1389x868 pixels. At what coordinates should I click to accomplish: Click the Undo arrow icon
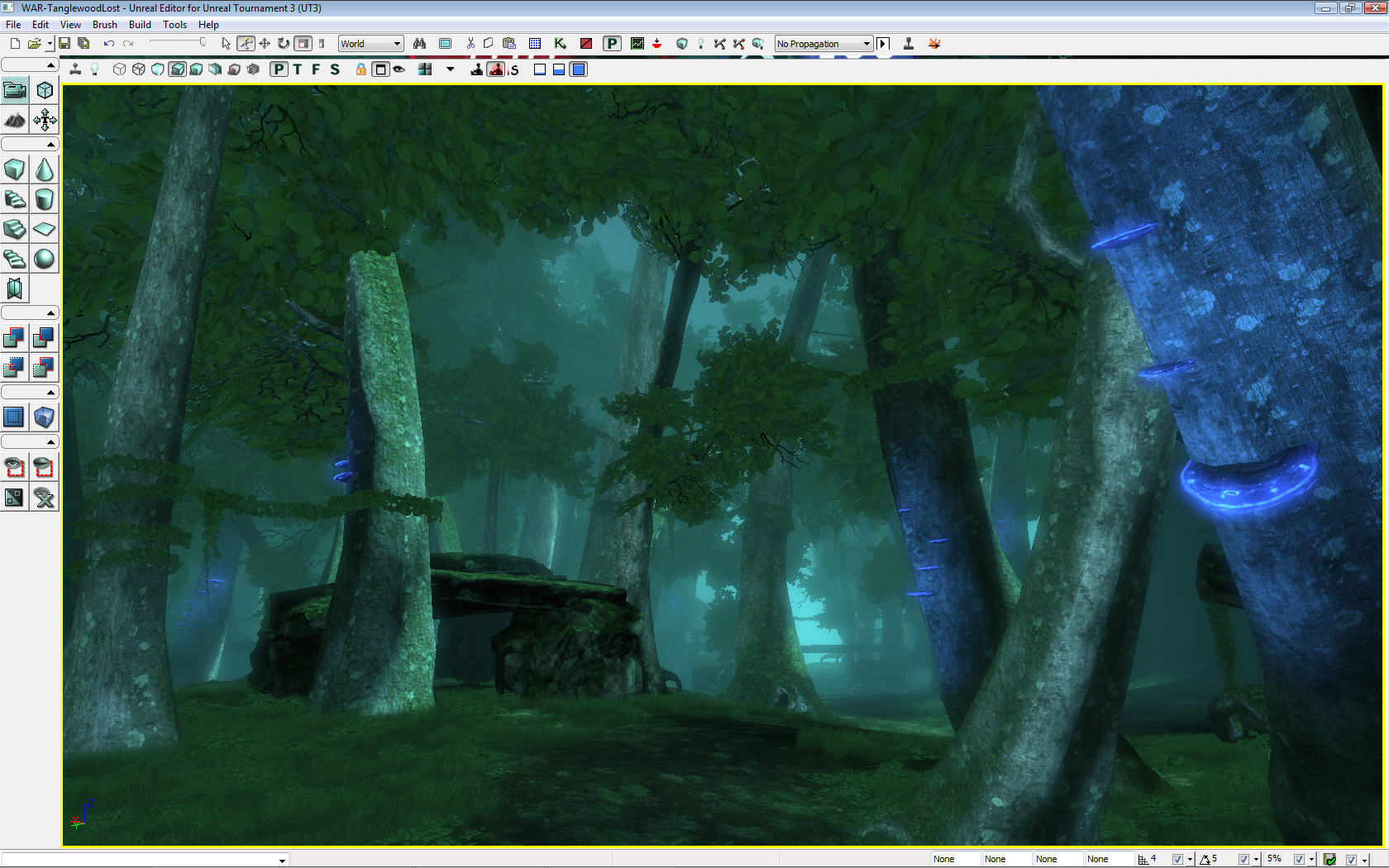point(108,44)
